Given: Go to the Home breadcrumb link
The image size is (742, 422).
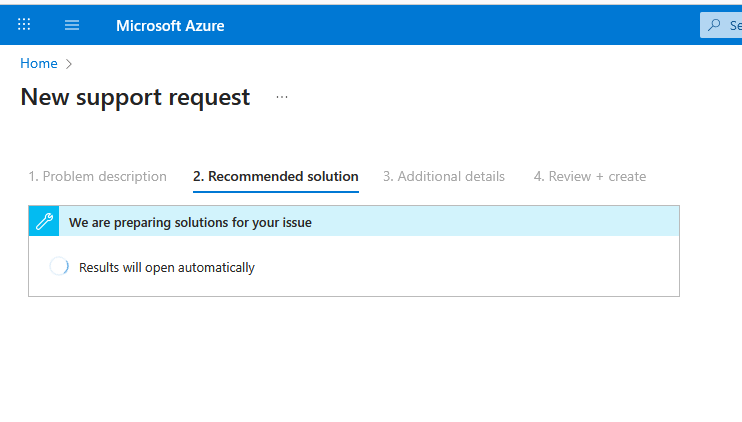Looking at the screenshot, I should pyautogui.click(x=39, y=63).
